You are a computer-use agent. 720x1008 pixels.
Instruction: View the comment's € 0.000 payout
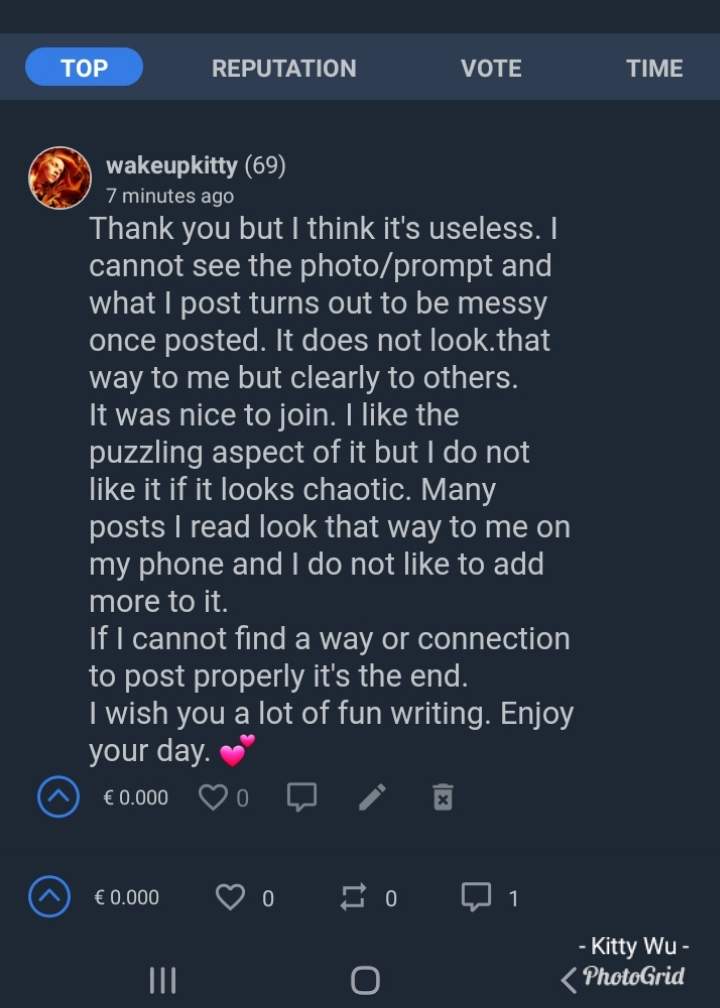coord(136,797)
